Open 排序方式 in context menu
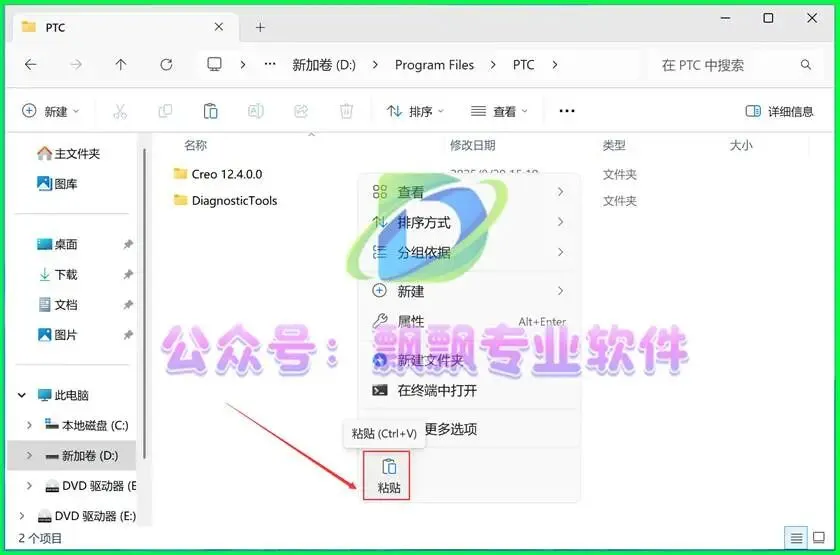840x555 pixels. pos(469,222)
